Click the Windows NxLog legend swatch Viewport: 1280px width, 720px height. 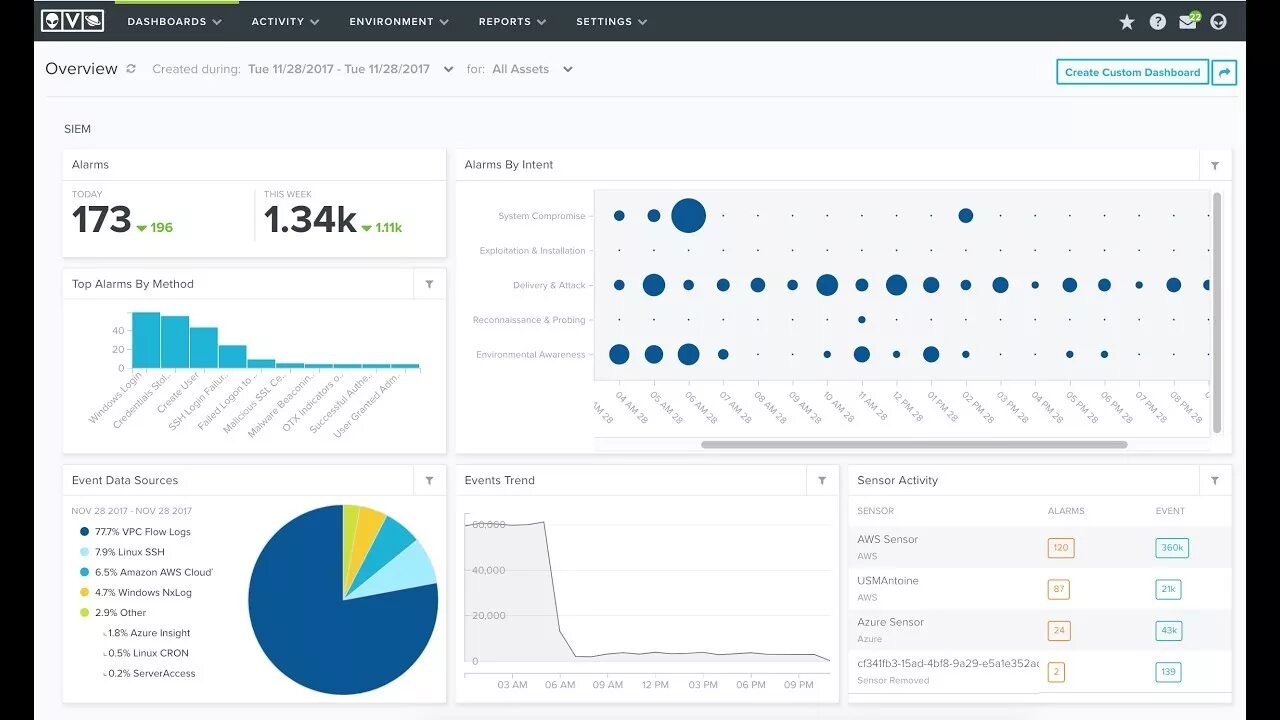pos(85,593)
